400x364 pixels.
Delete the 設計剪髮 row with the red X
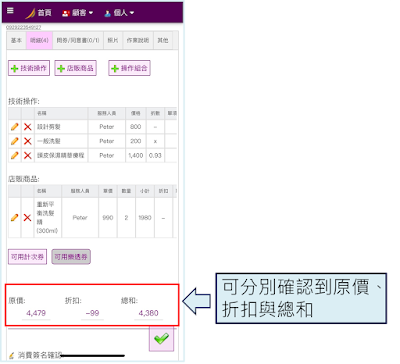[x=28, y=127]
